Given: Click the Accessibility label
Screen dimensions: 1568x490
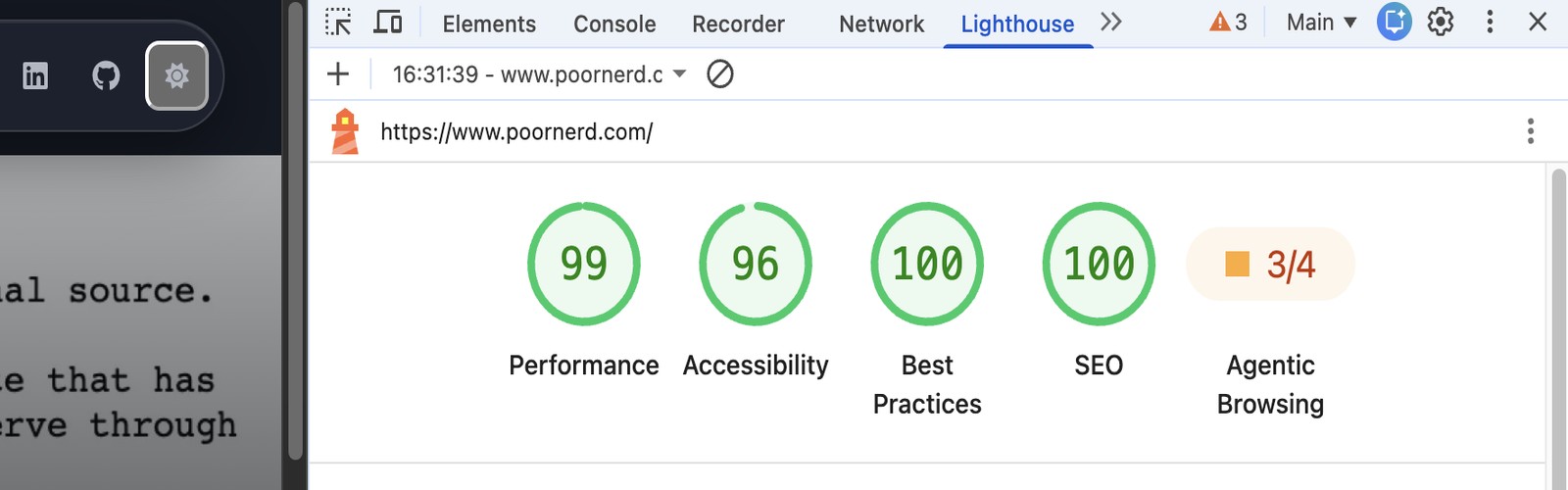Looking at the screenshot, I should tap(756, 366).
